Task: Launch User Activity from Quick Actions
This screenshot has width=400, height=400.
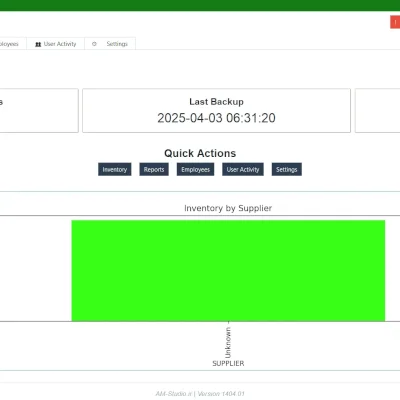Action: (x=243, y=169)
